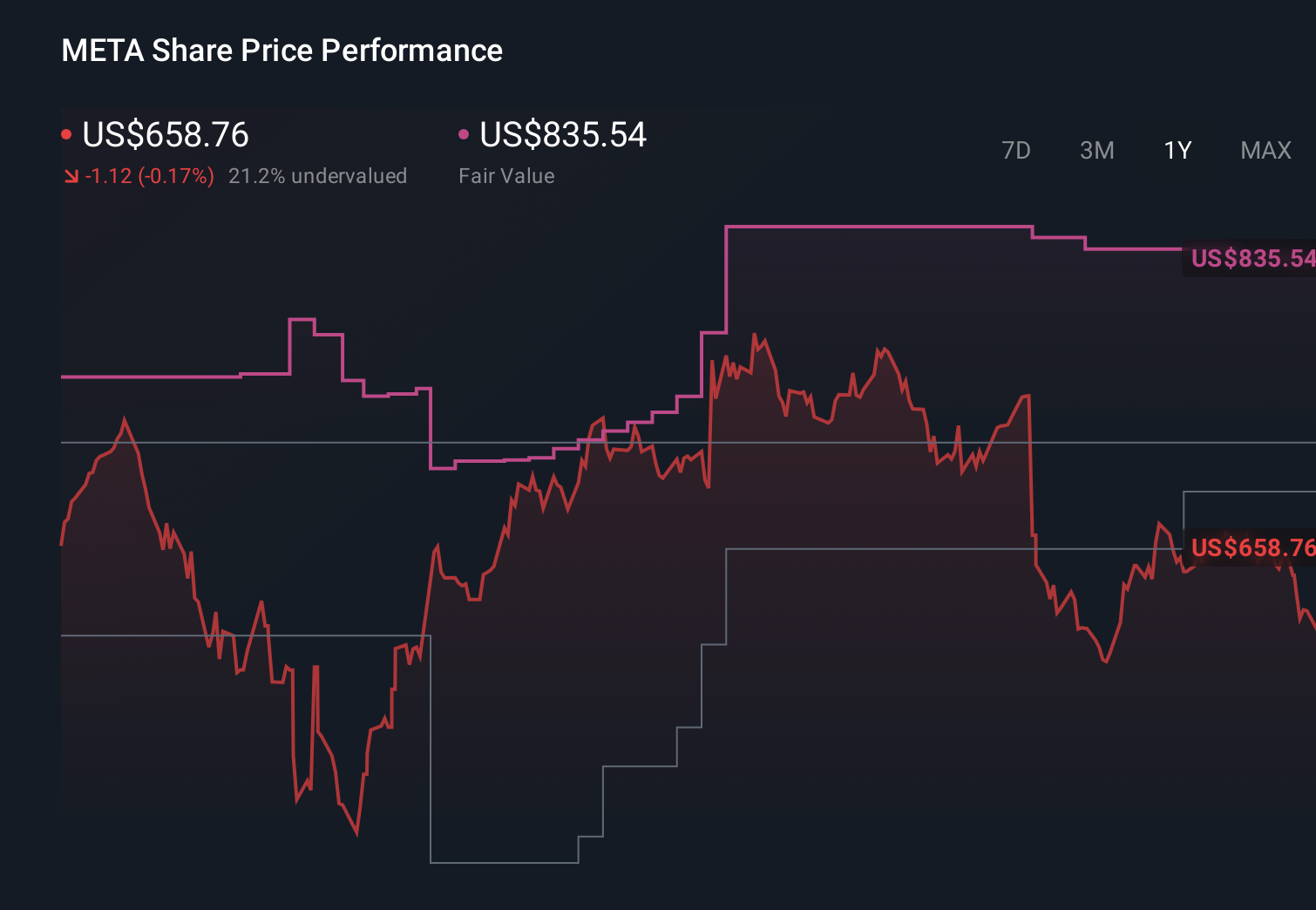Hide the Fair Value line using its legend
Image resolution: width=1316 pixels, height=910 pixels.
465,133
